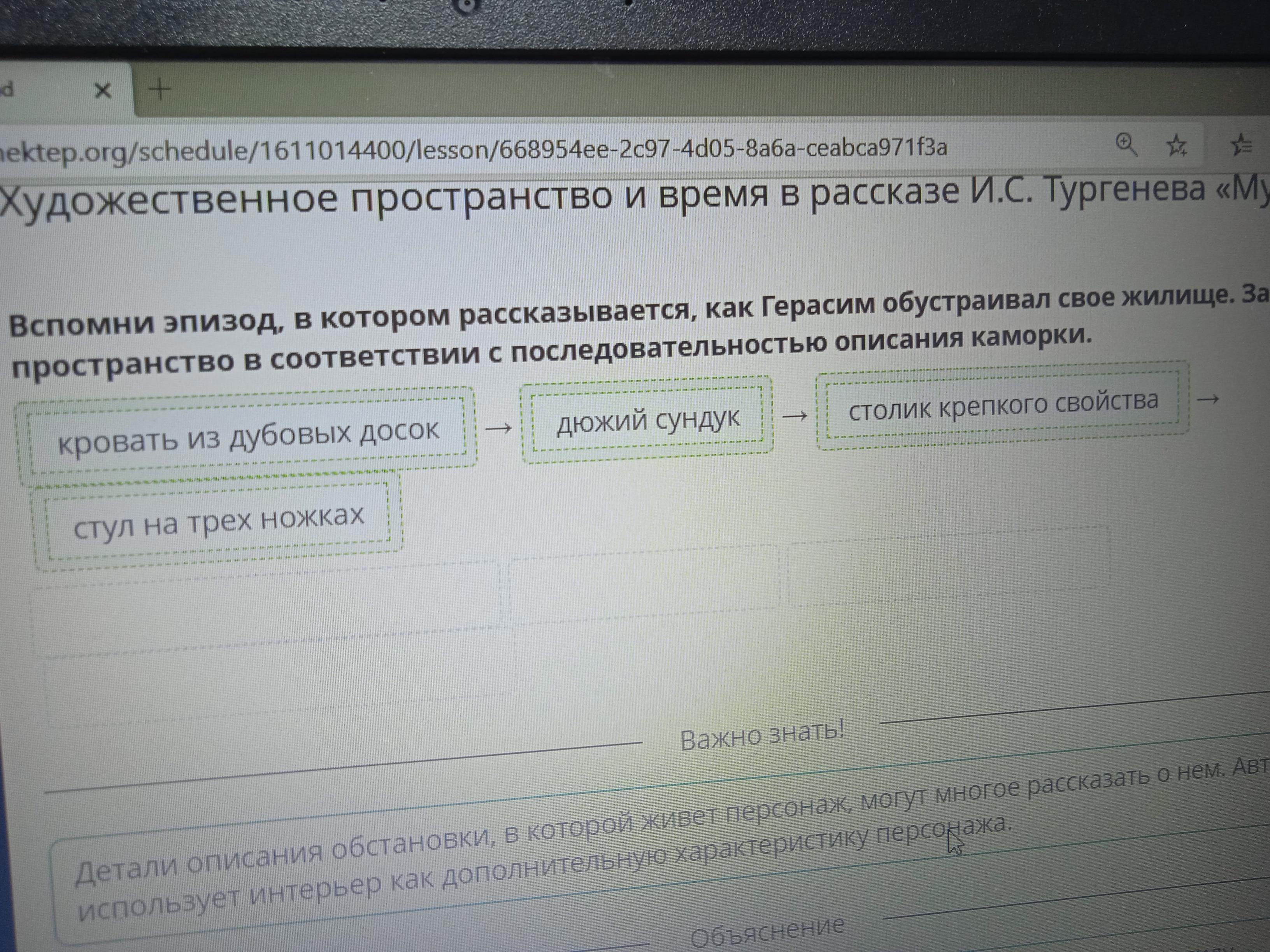This screenshot has height=952, width=1270.
Task: Click the "Объяснение" section heading
Action: click(x=767, y=933)
